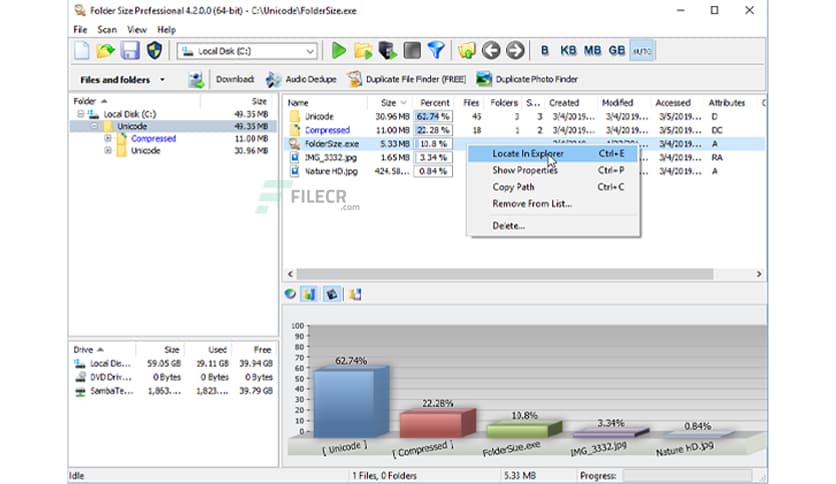
Task: Choose Copy Path from context menu
Action: point(553,187)
